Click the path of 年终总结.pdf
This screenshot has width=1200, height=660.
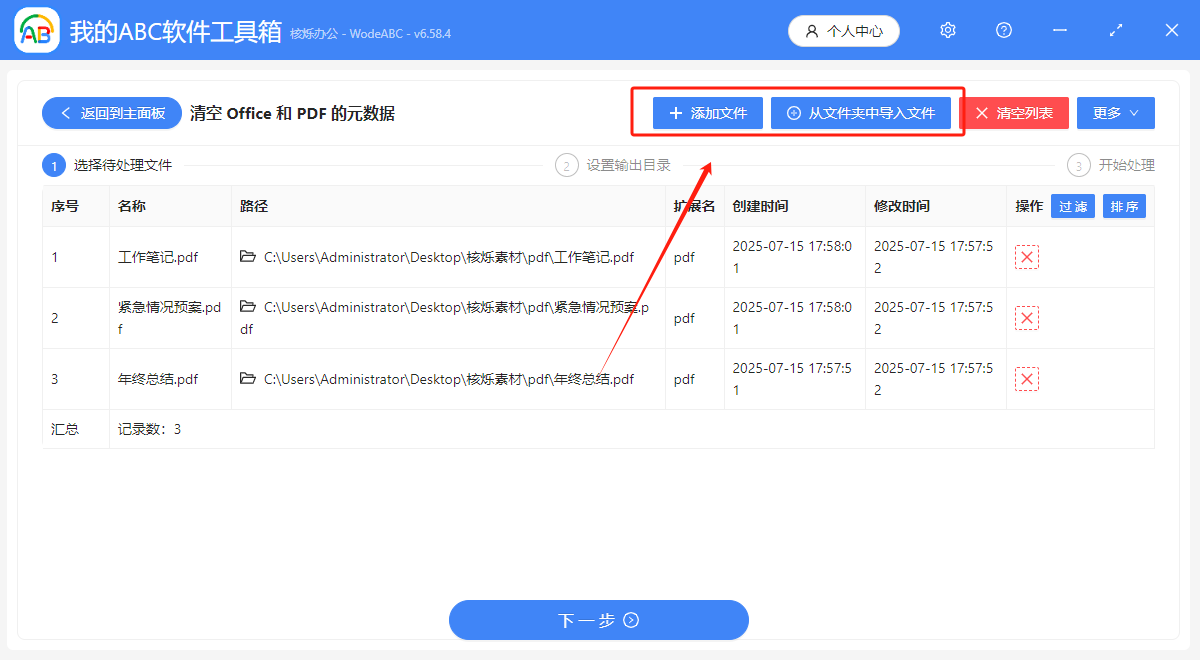point(449,379)
